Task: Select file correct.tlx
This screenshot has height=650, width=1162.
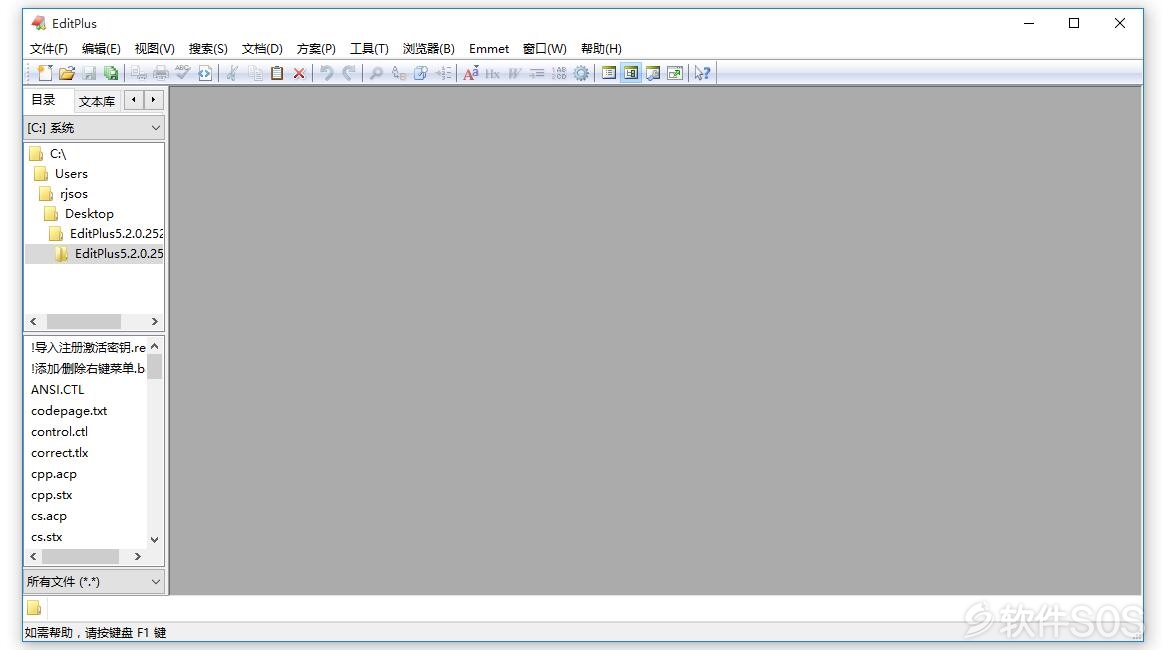Action: 59,452
